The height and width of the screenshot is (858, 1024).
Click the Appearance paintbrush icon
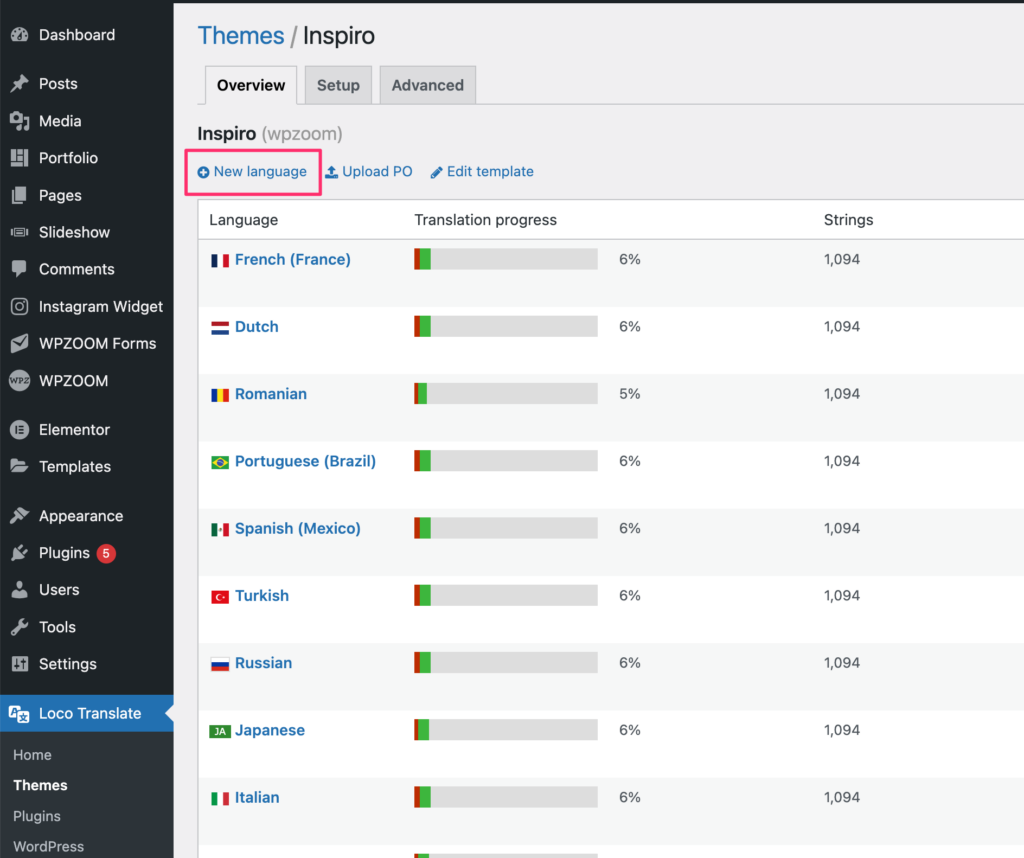pos(20,516)
